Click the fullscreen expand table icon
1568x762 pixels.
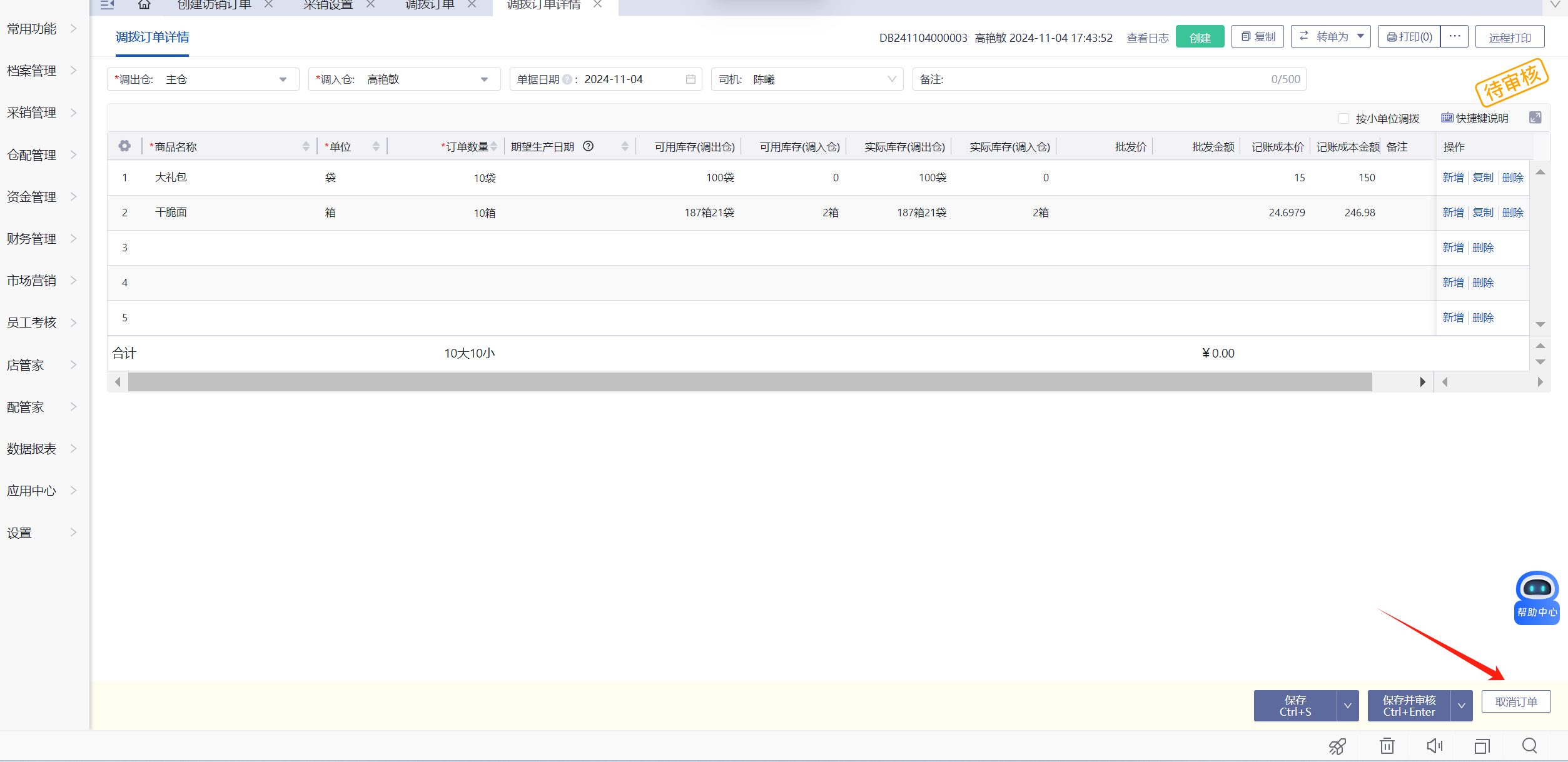point(1535,118)
